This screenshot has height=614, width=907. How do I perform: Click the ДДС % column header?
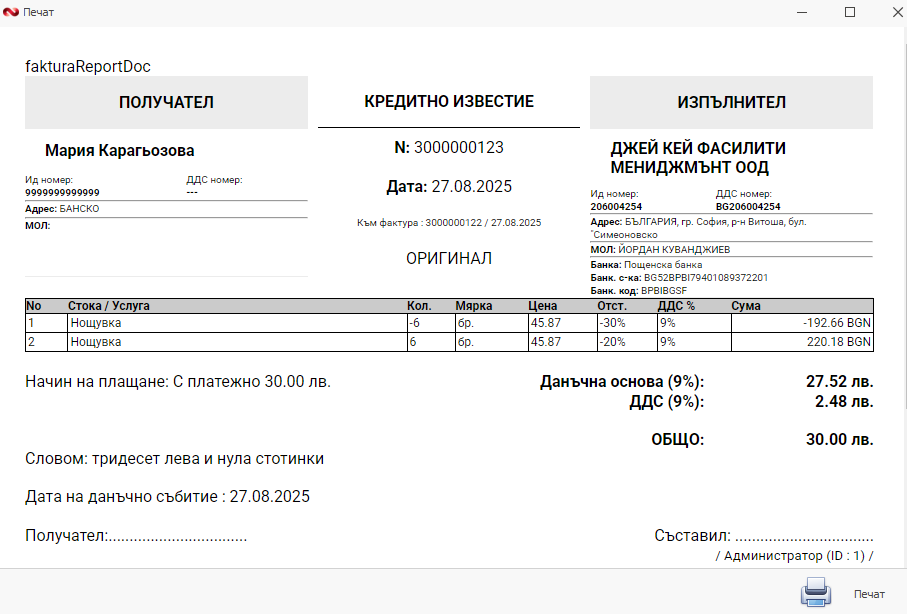click(x=680, y=305)
